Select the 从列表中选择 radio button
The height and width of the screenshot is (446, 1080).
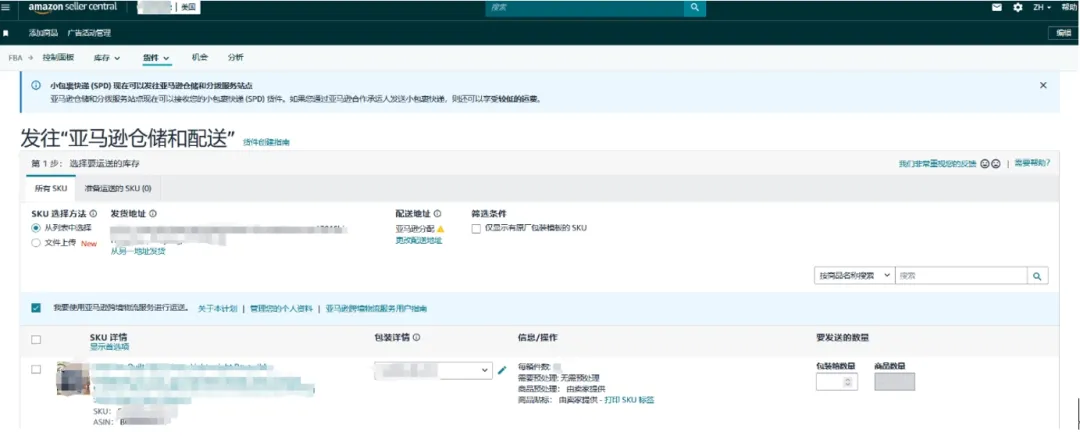click(36, 228)
